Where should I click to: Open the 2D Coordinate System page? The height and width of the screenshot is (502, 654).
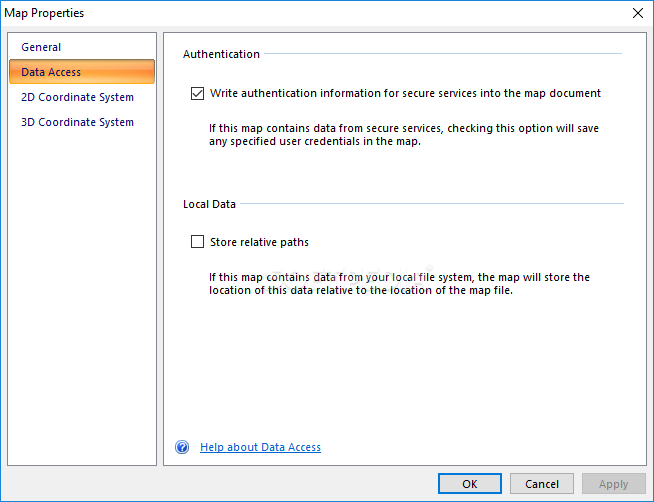pyautogui.click(x=78, y=97)
